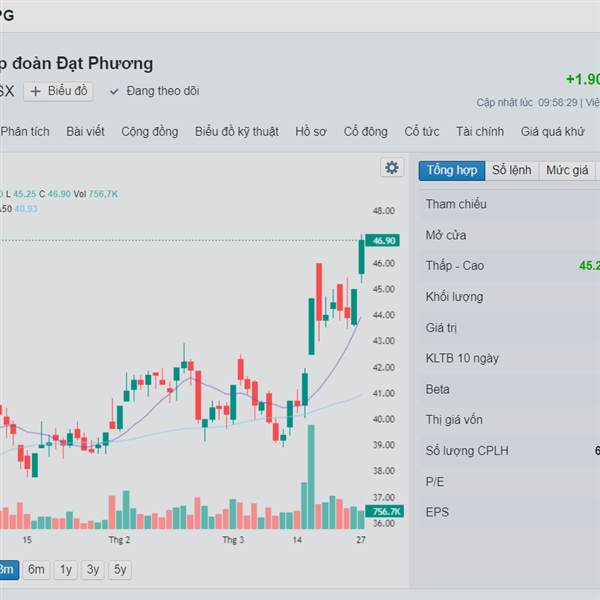Click the Beta row label

(x=437, y=389)
